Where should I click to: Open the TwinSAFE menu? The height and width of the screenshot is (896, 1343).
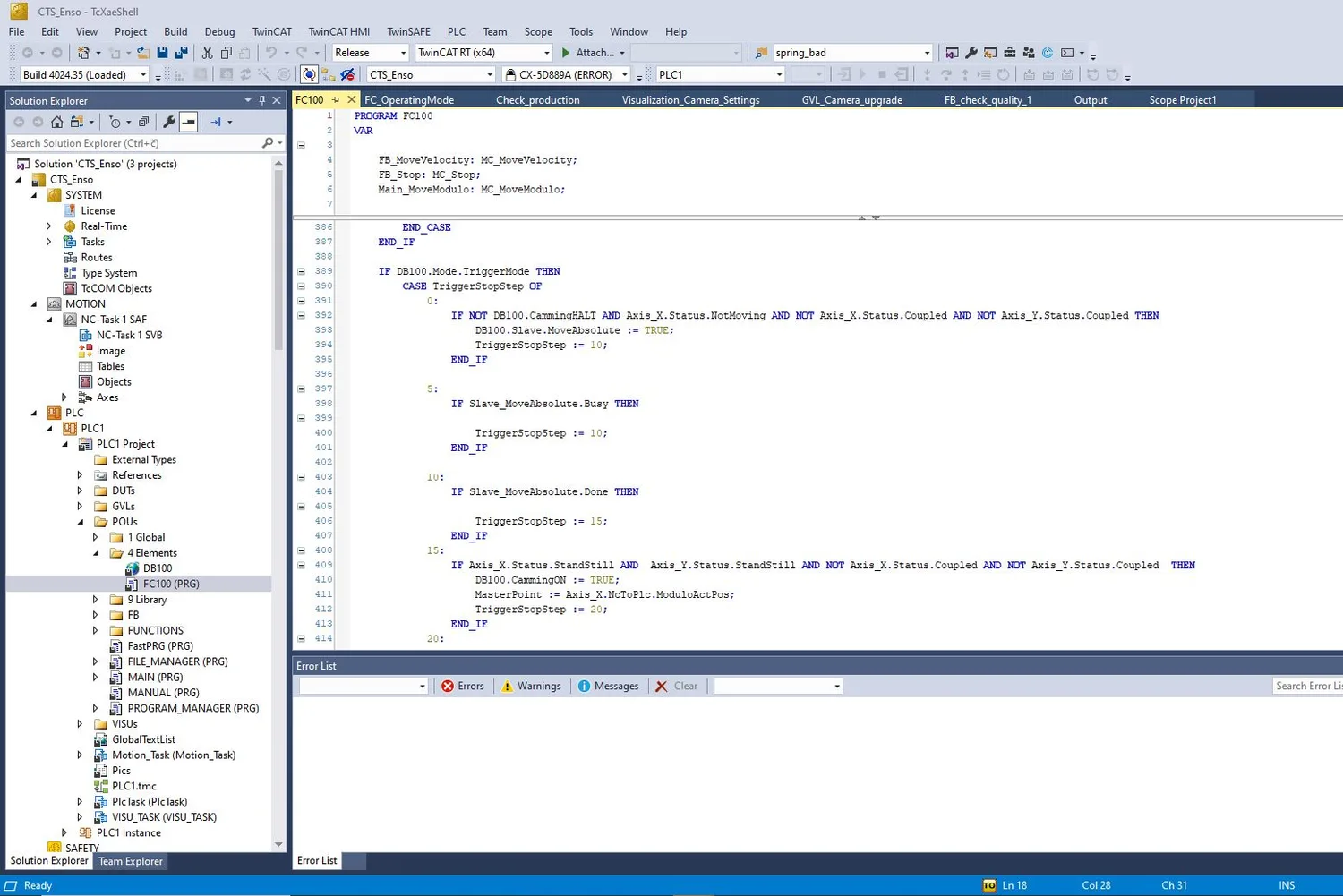click(x=409, y=31)
